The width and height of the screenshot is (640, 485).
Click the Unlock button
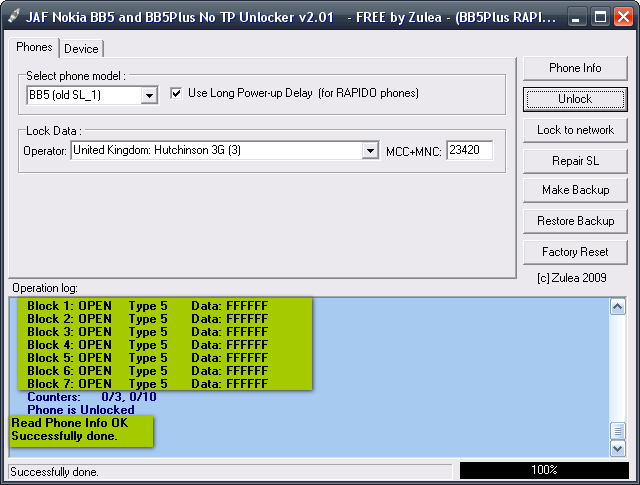(x=575, y=99)
